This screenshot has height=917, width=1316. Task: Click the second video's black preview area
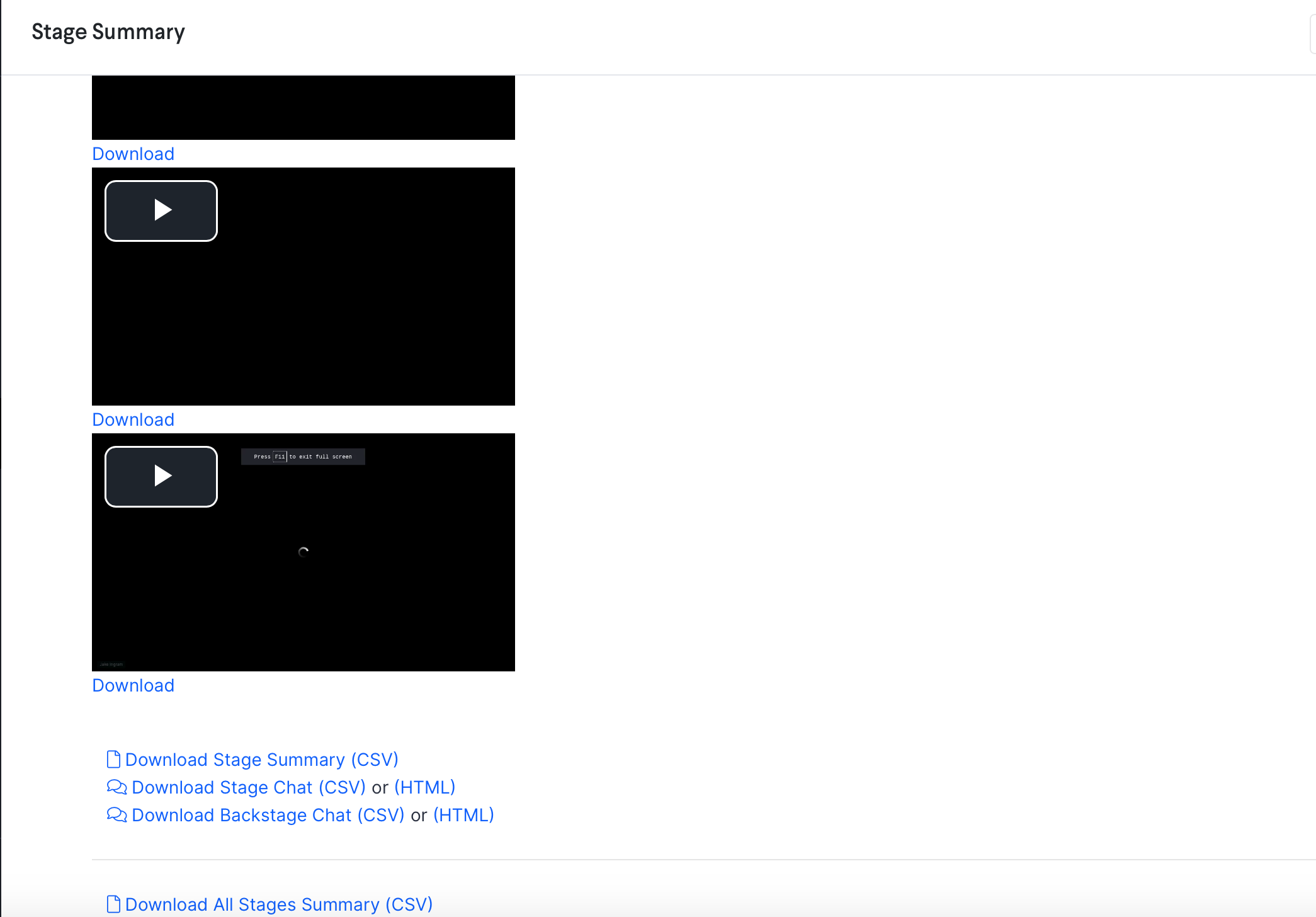pos(303,287)
